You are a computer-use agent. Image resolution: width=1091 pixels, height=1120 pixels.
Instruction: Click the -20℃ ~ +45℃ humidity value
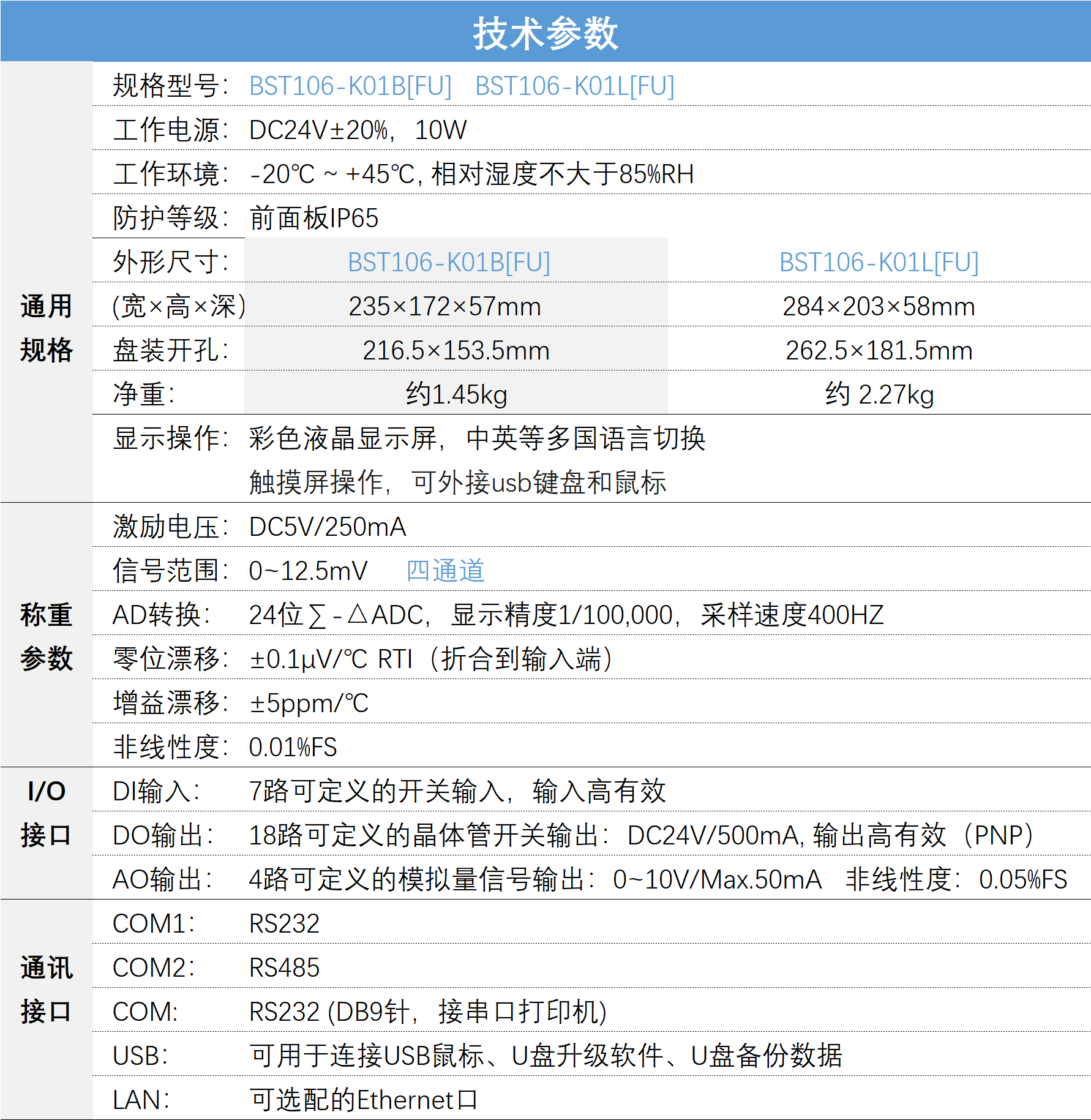(471, 174)
